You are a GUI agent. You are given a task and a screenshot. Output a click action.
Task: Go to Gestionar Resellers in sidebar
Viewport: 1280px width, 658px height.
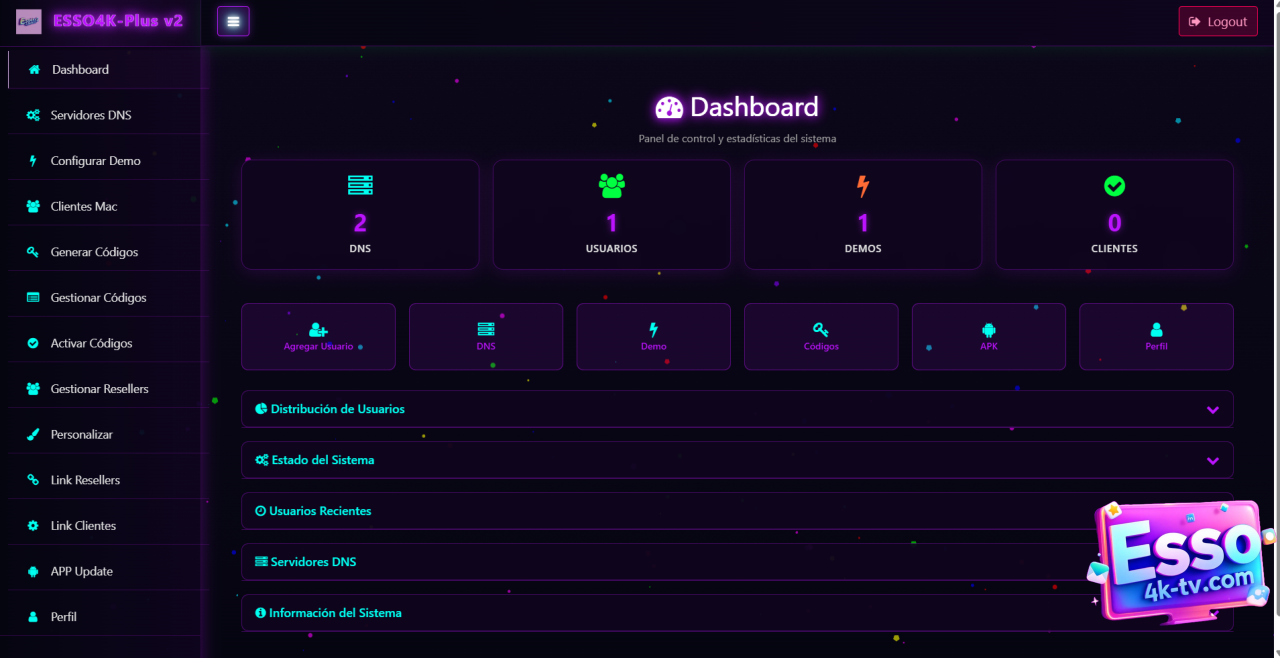[x=99, y=389]
